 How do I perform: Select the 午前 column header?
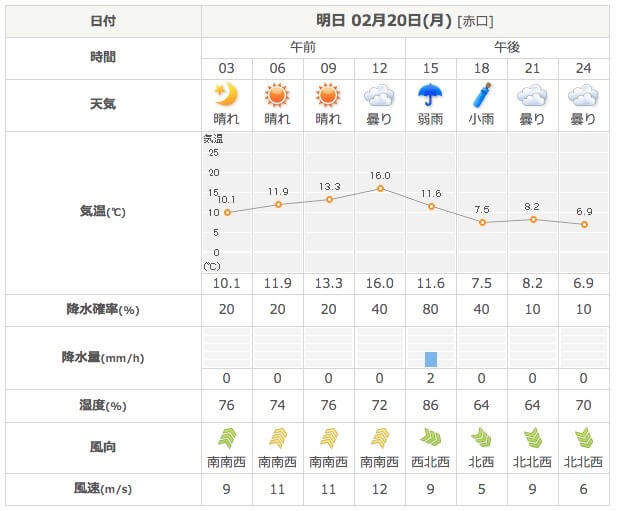tap(303, 47)
